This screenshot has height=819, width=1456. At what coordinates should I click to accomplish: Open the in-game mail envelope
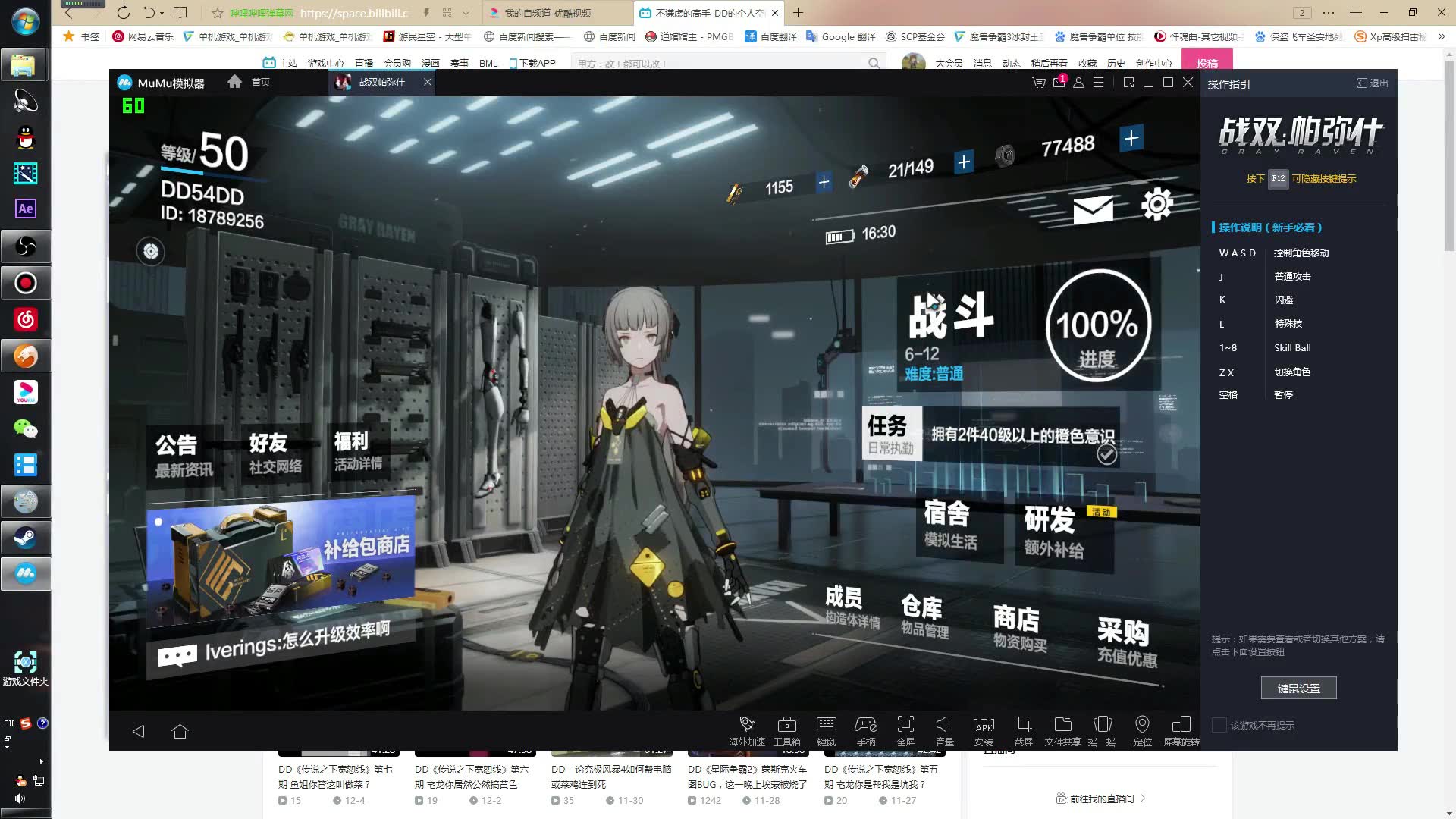click(x=1093, y=209)
